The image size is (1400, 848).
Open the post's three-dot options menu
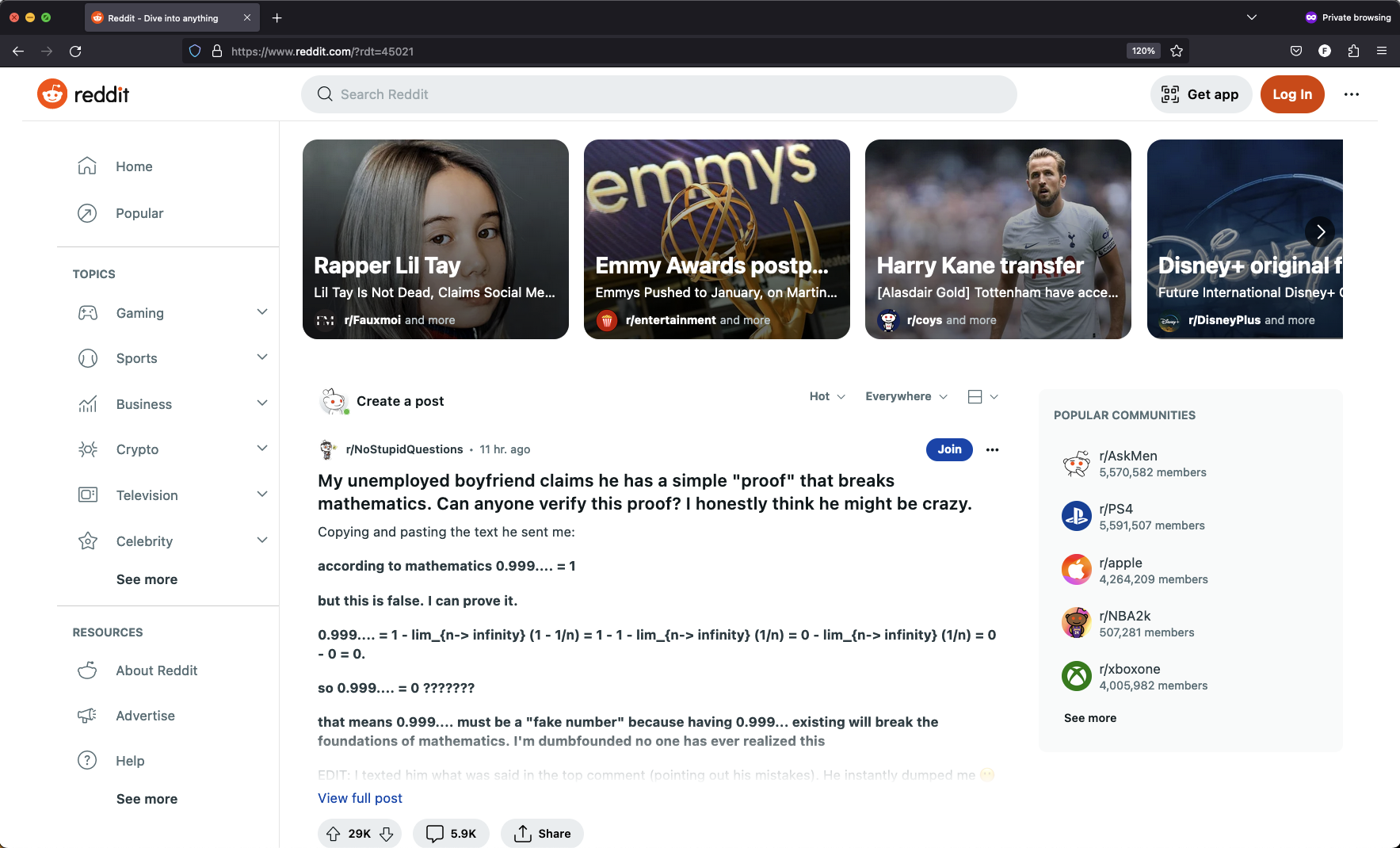[x=992, y=449]
